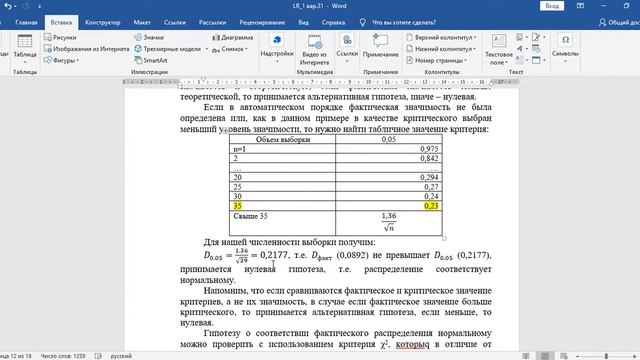Open the Quick Parts express blocks icon

pos(521,37)
